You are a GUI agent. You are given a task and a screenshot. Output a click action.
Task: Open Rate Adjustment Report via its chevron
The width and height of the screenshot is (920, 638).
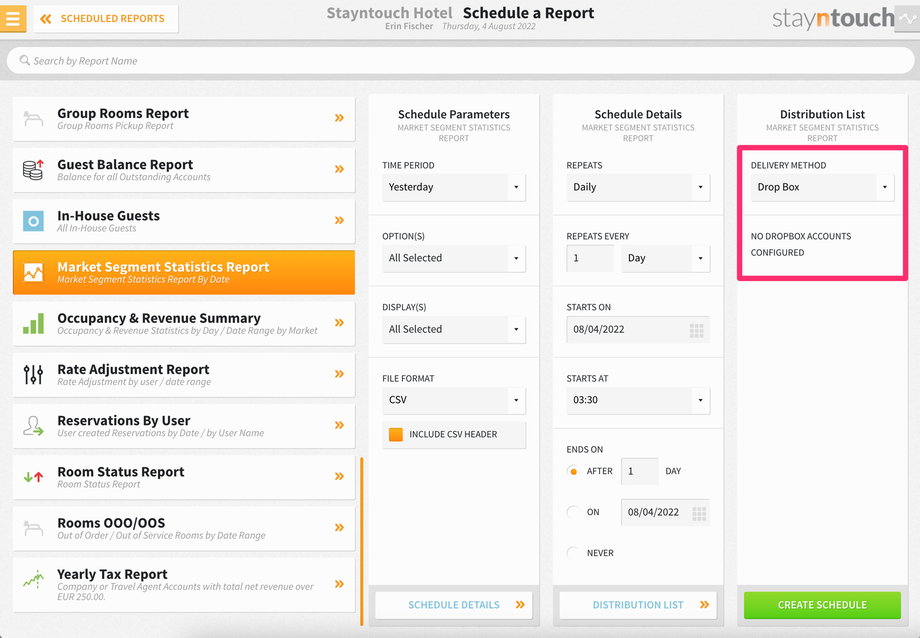[339, 374]
